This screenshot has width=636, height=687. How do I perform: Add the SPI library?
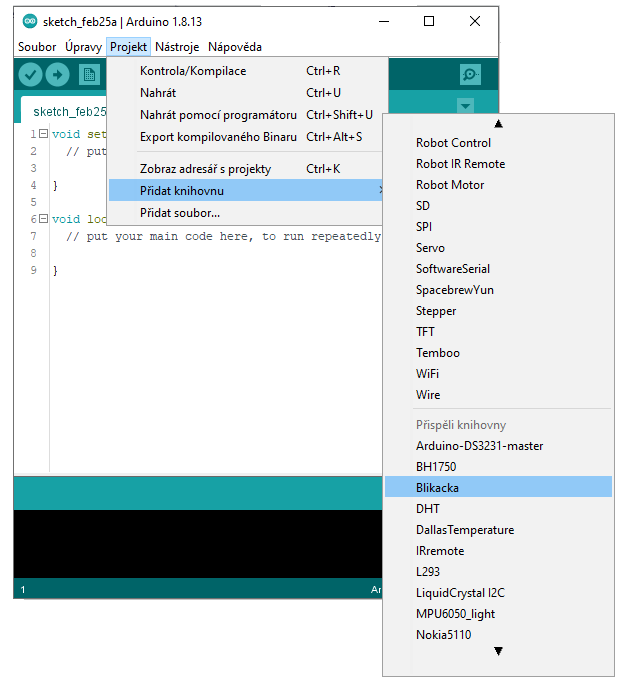[498, 227]
